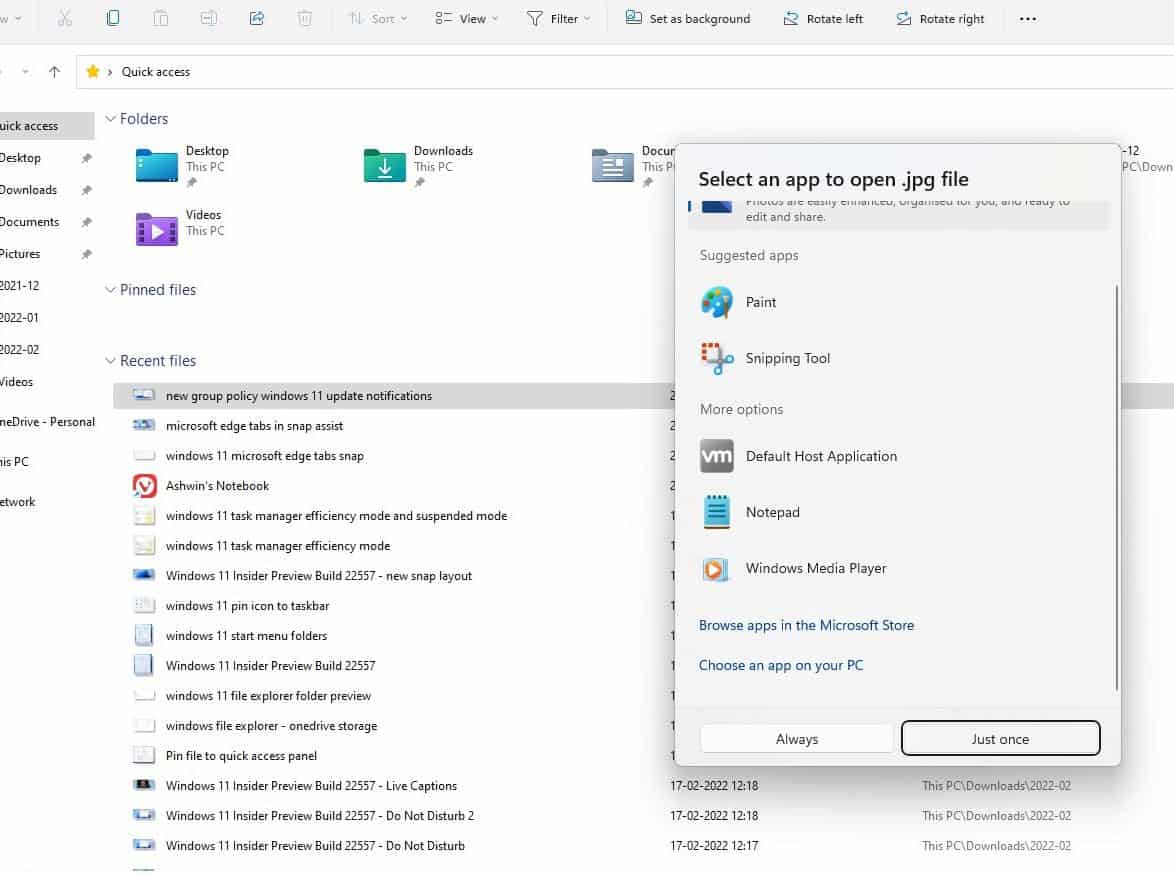This screenshot has height=874, width=1174.
Task: Unpin Desktop using sidebar pin icon
Action: point(86,158)
